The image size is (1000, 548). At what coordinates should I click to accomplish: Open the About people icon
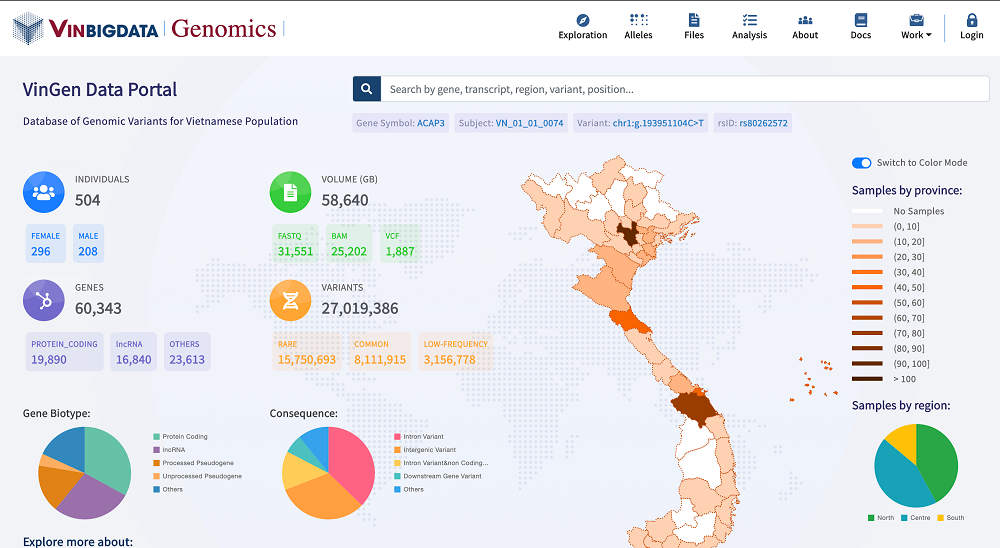click(x=805, y=20)
